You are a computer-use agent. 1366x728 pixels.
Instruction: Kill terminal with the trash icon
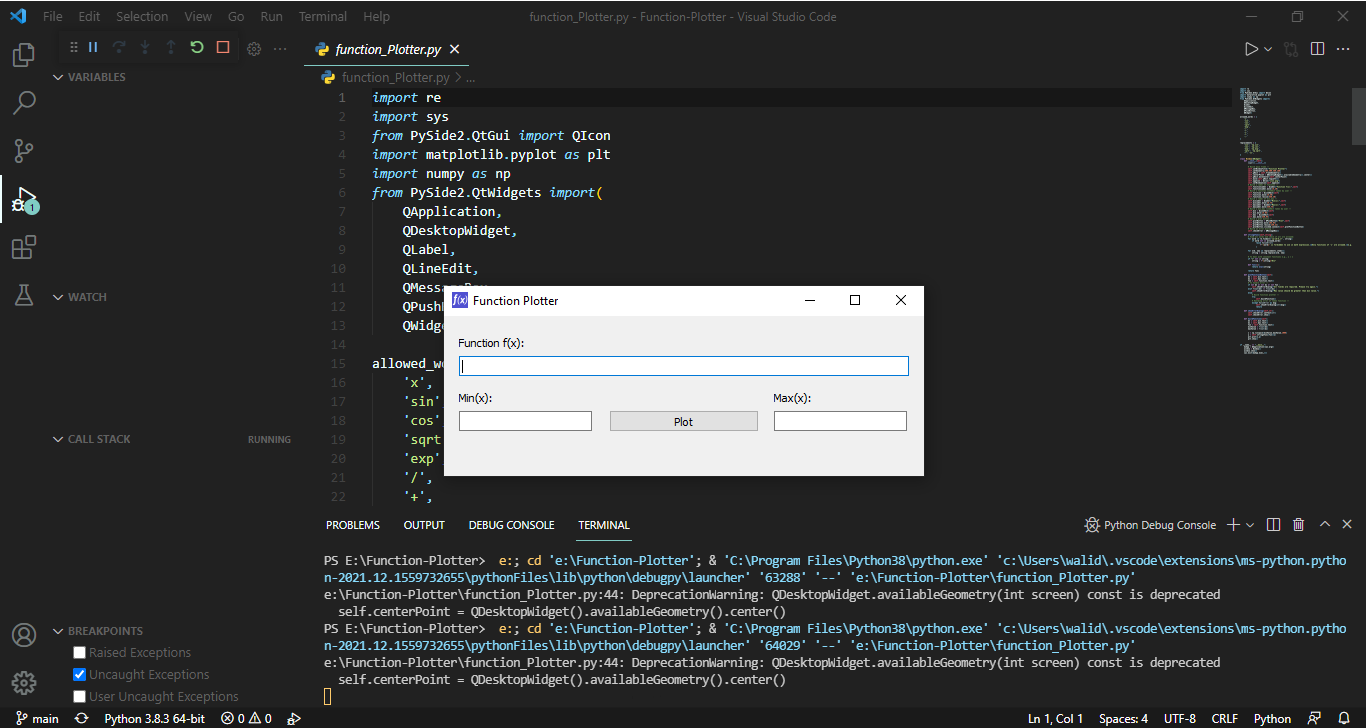click(1298, 525)
